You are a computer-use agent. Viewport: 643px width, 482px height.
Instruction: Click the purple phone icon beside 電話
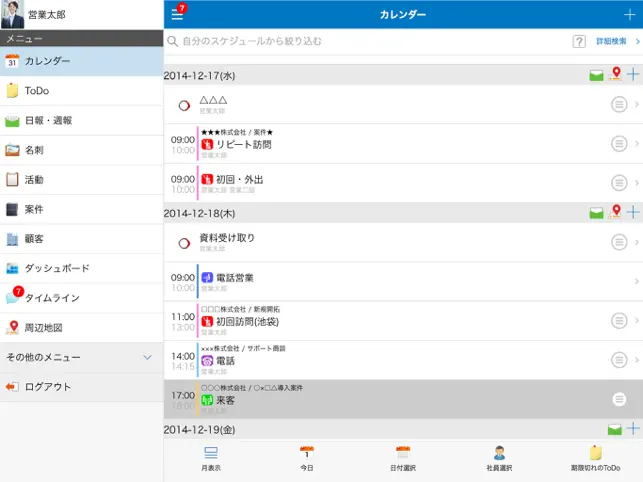(x=207, y=361)
